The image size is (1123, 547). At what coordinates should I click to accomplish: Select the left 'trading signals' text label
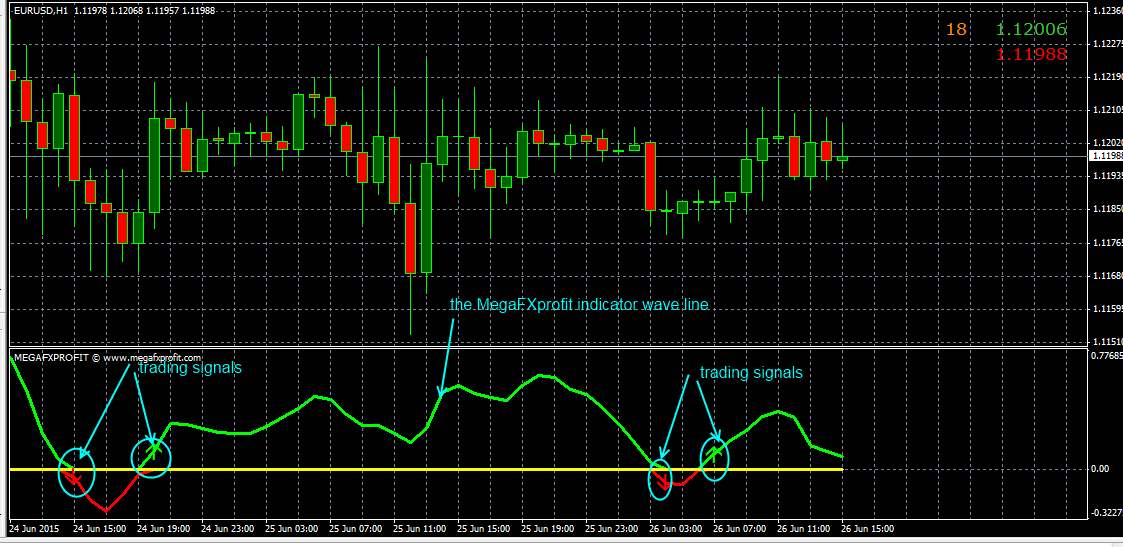point(190,368)
